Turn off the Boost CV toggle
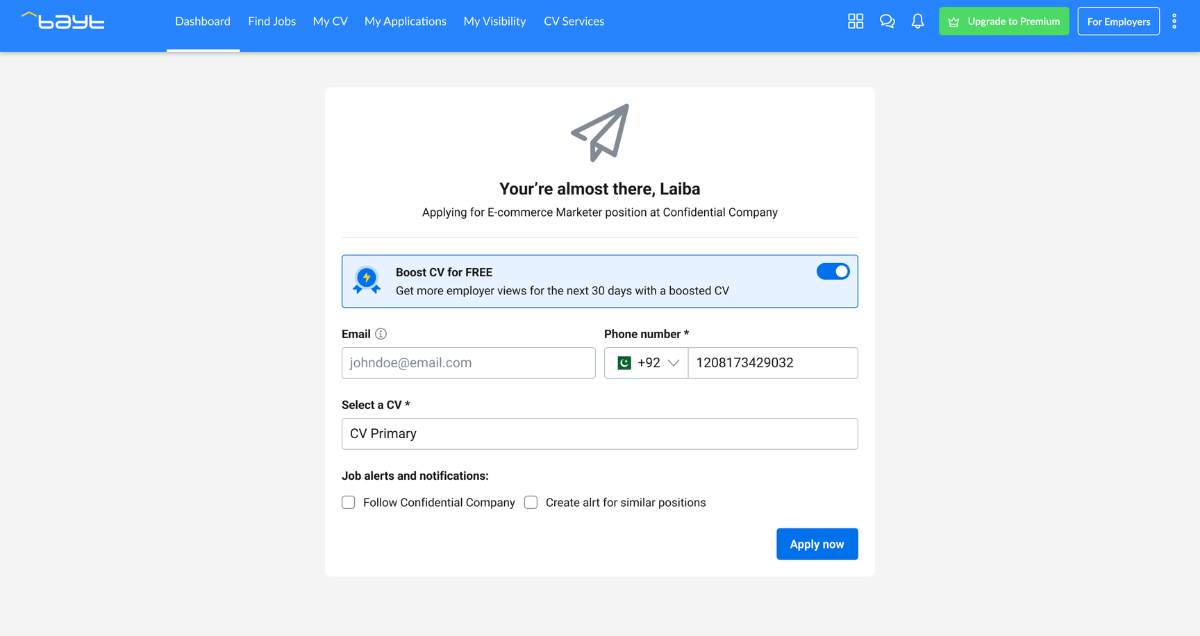Viewport: 1200px width, 636px height. tap(833, 271)
